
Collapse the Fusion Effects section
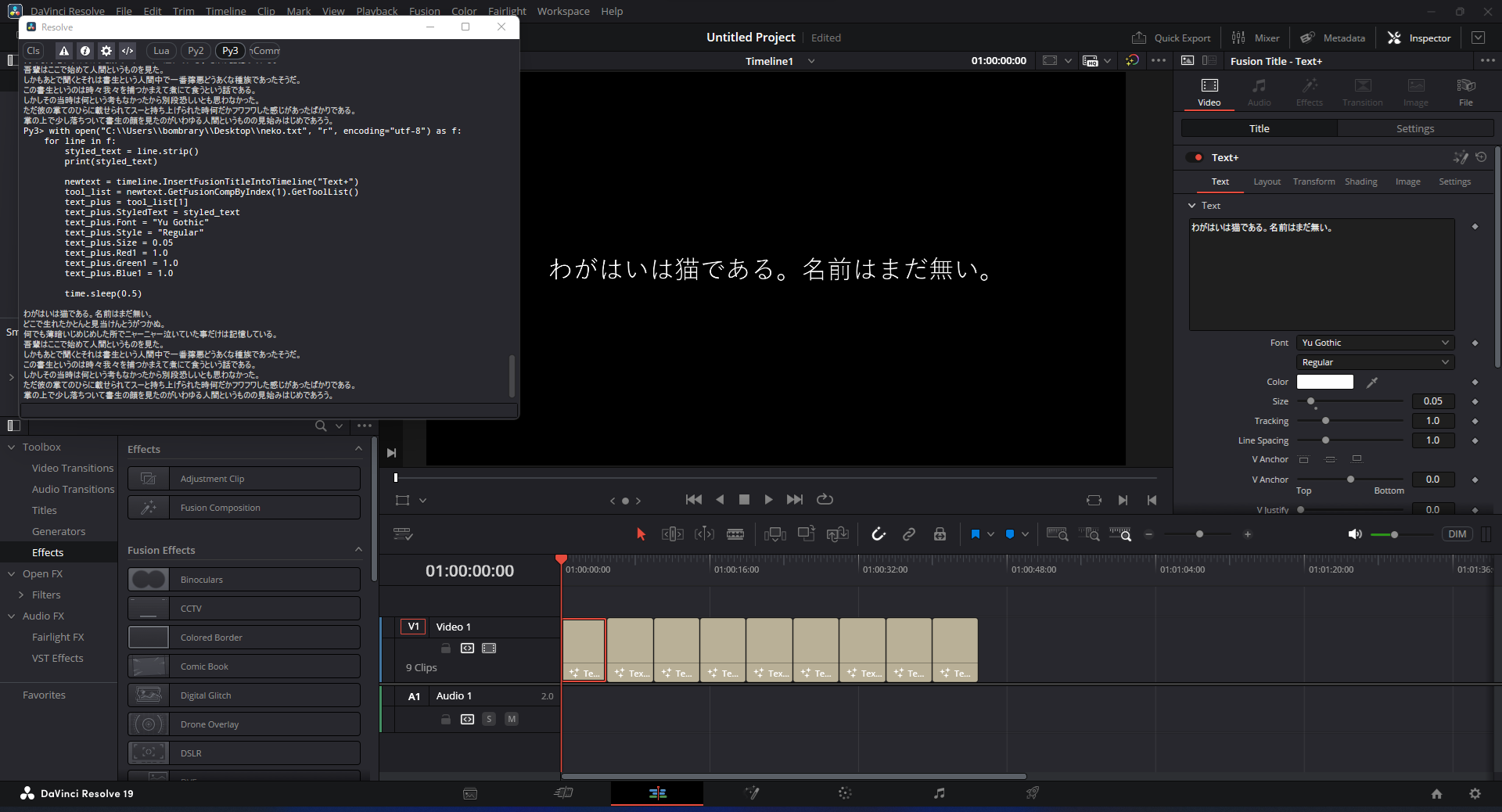[358, 550]
